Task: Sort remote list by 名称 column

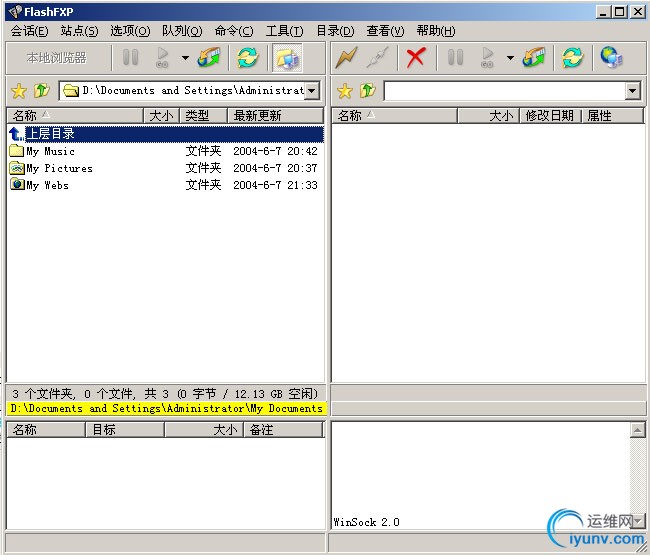Action: click(395, 115)
